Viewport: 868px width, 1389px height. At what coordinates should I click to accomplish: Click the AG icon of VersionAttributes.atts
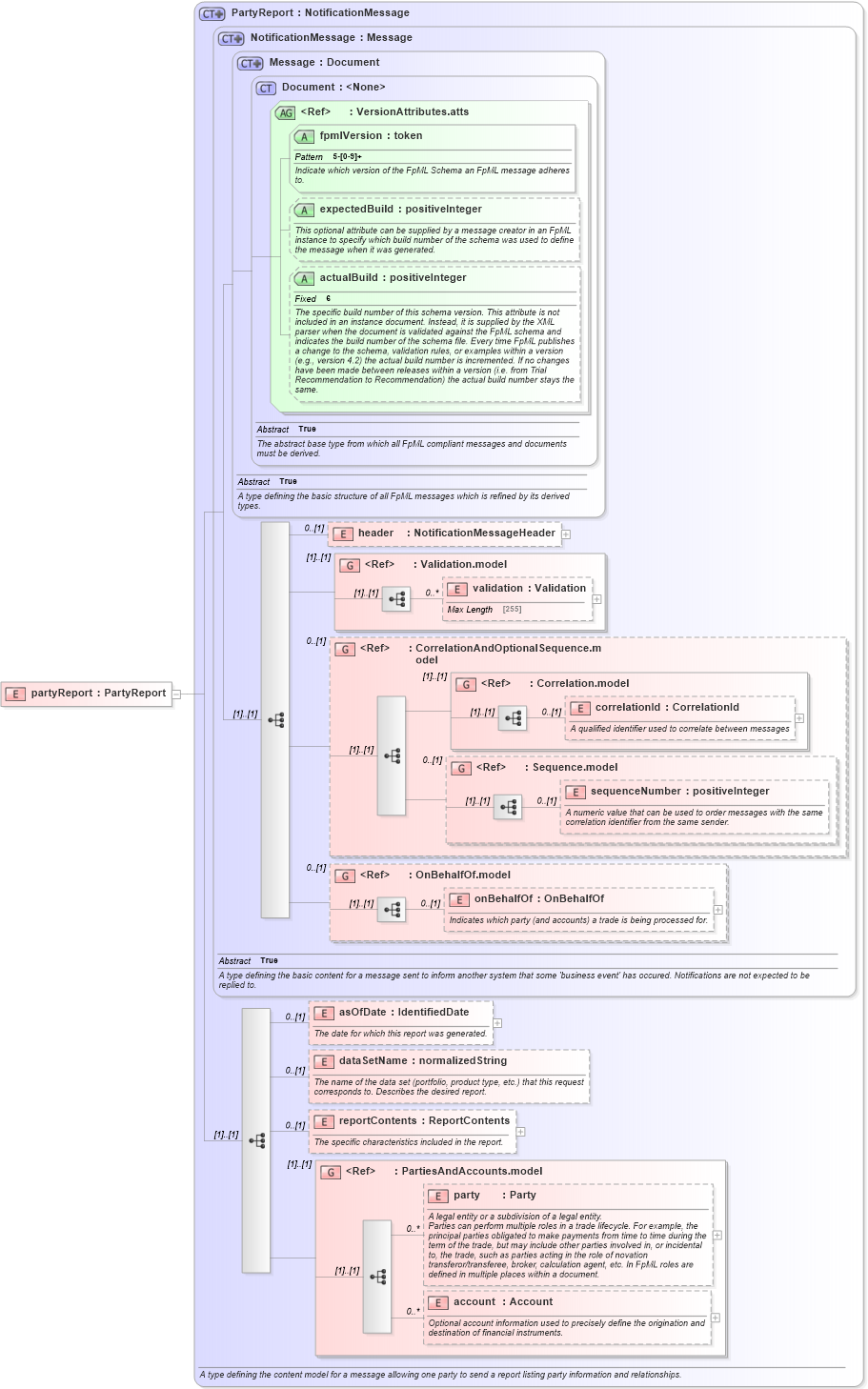coord(286,112)
